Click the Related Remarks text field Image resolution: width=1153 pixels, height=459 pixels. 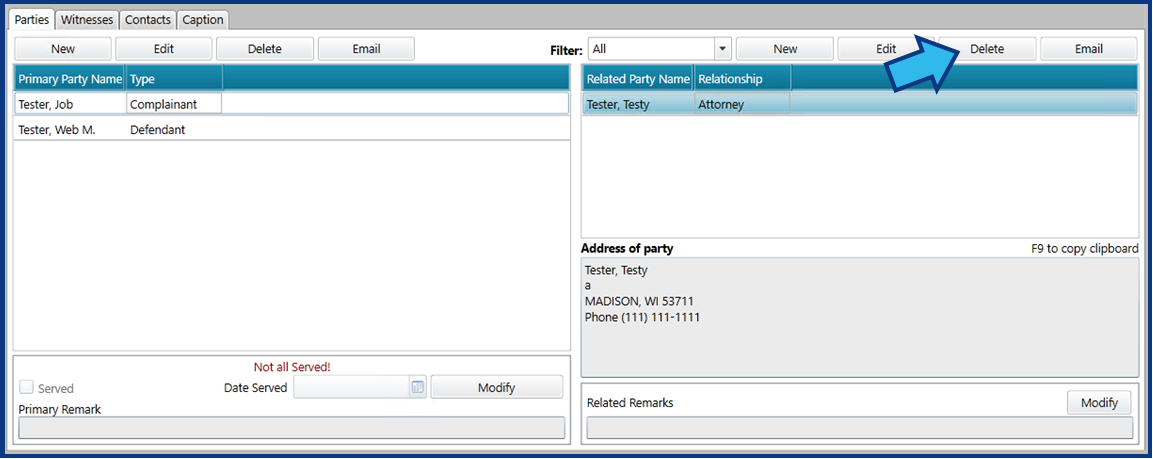pyautogui.click(x=860, y=428)
